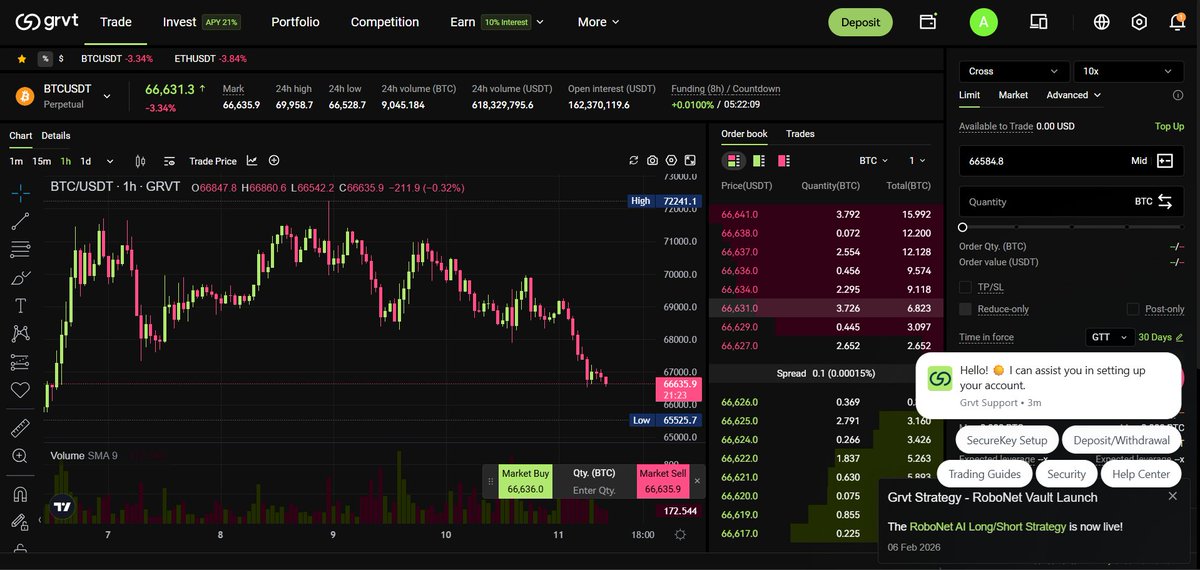The width and height of the screenshot is (1200, 570).
Task: Select the Market order tab
Action: point(1013,95)
